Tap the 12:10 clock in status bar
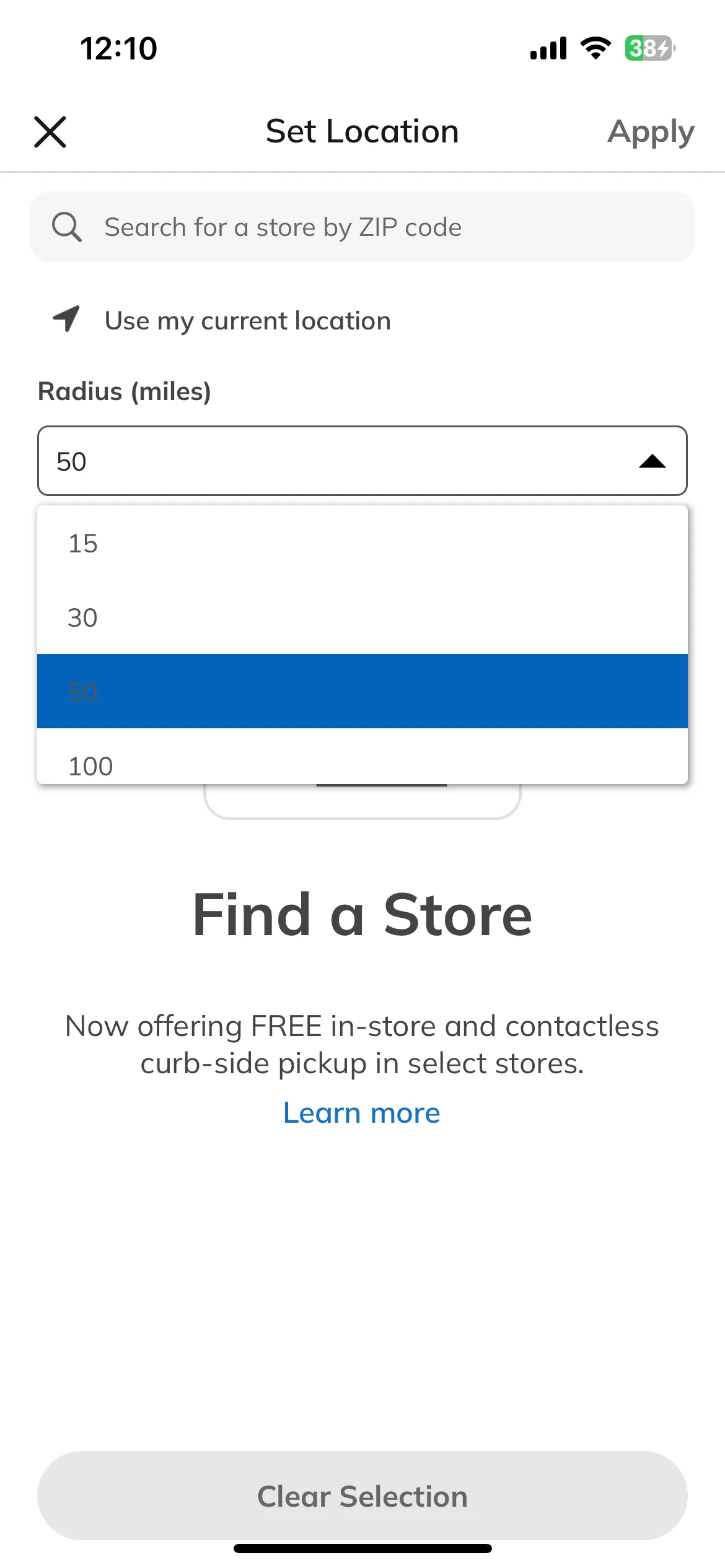 coord(118,48)
